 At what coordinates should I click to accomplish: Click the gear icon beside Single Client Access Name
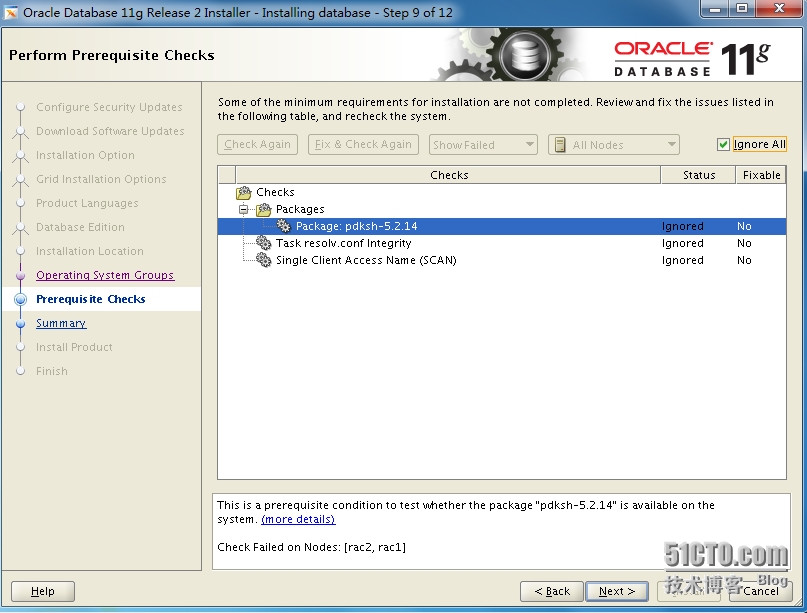click(x=264, y=260)
